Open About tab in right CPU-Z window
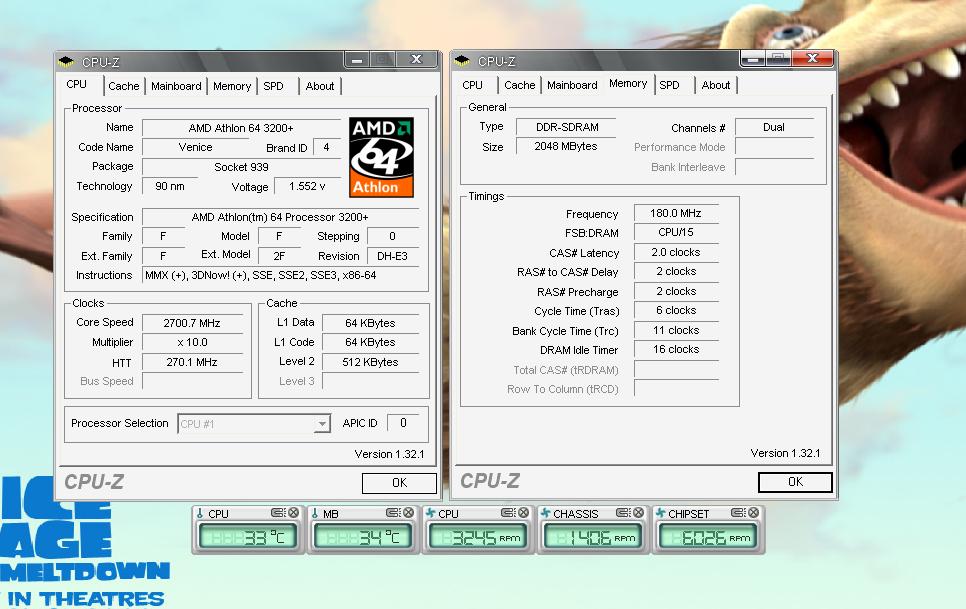This screenshot has height=609, width=966. click(716, 85)
